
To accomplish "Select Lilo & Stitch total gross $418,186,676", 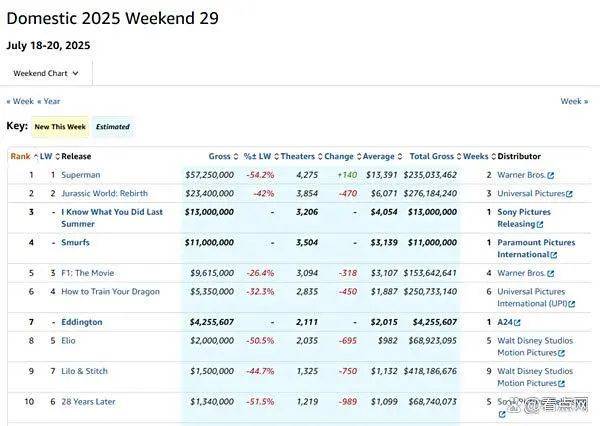I will [x=430, y=371].
